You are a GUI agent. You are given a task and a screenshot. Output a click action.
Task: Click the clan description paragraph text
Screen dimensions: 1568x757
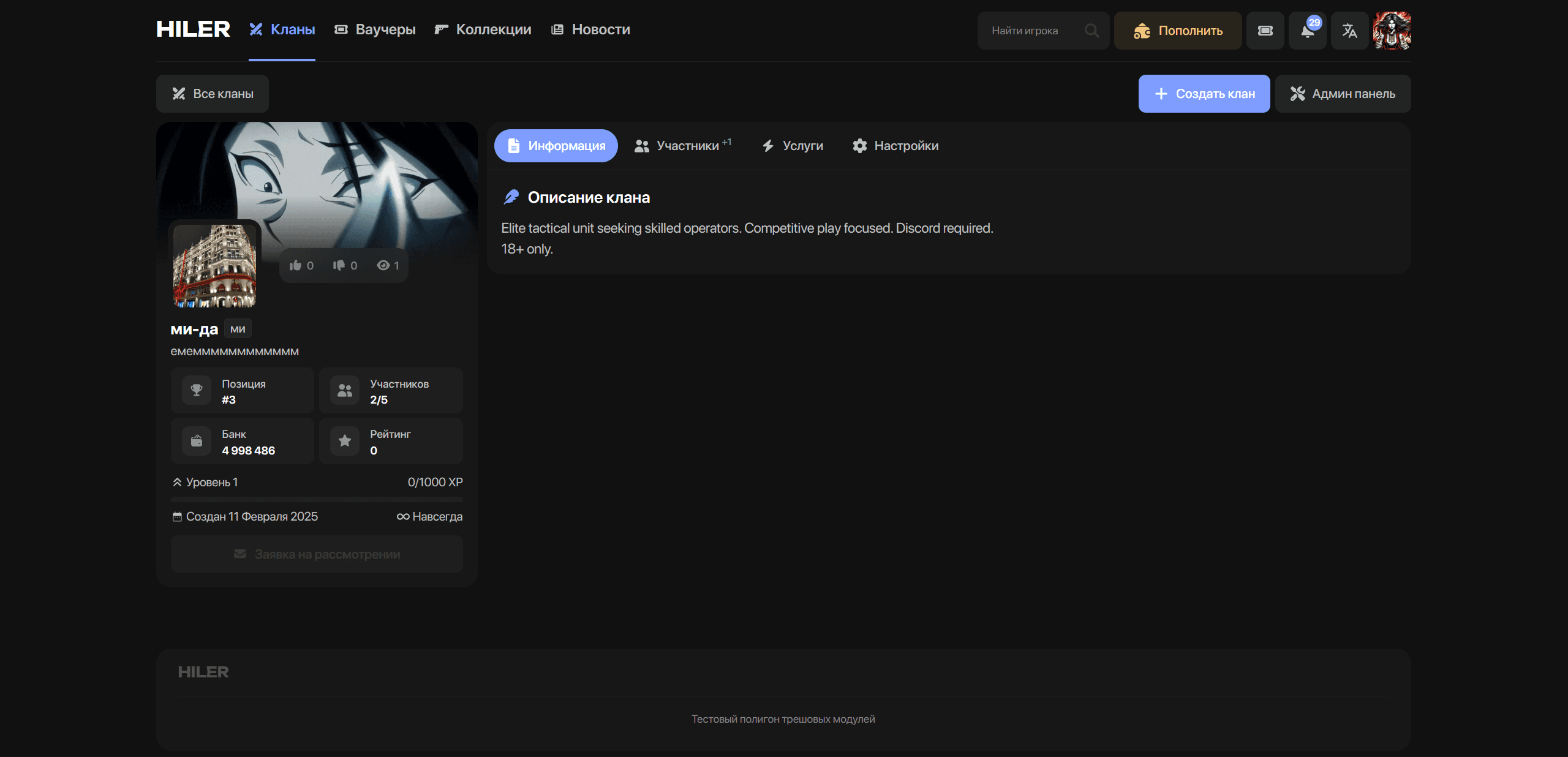(747, 238)
